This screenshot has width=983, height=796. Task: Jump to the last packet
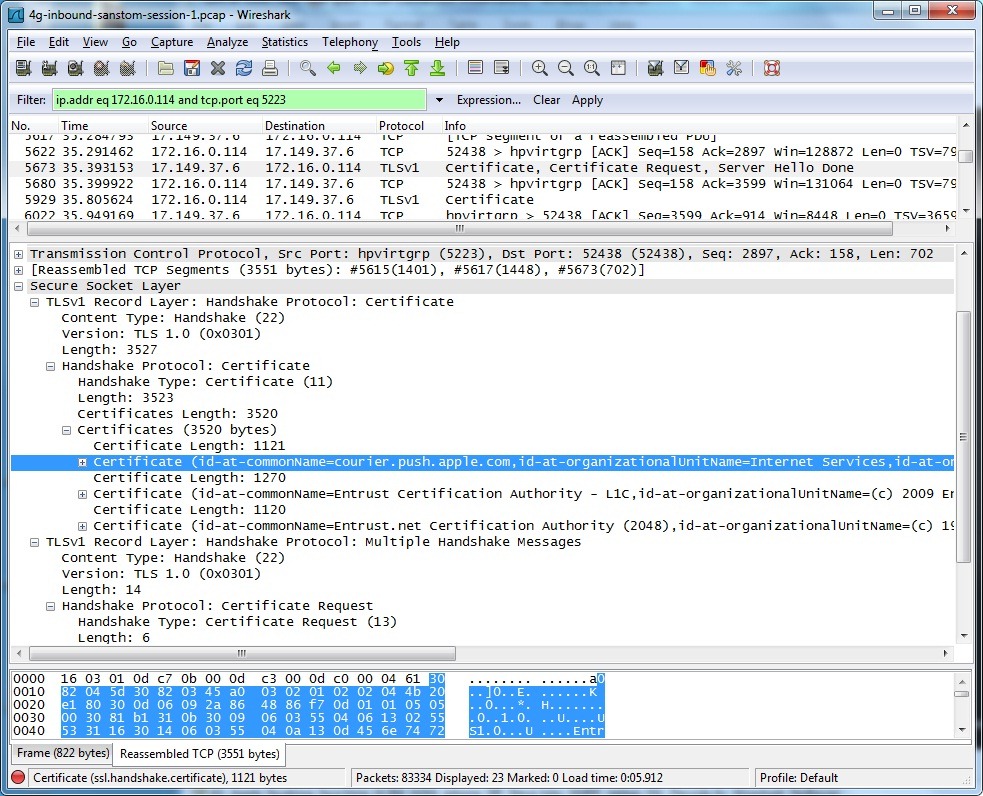[x=438, y=68]
